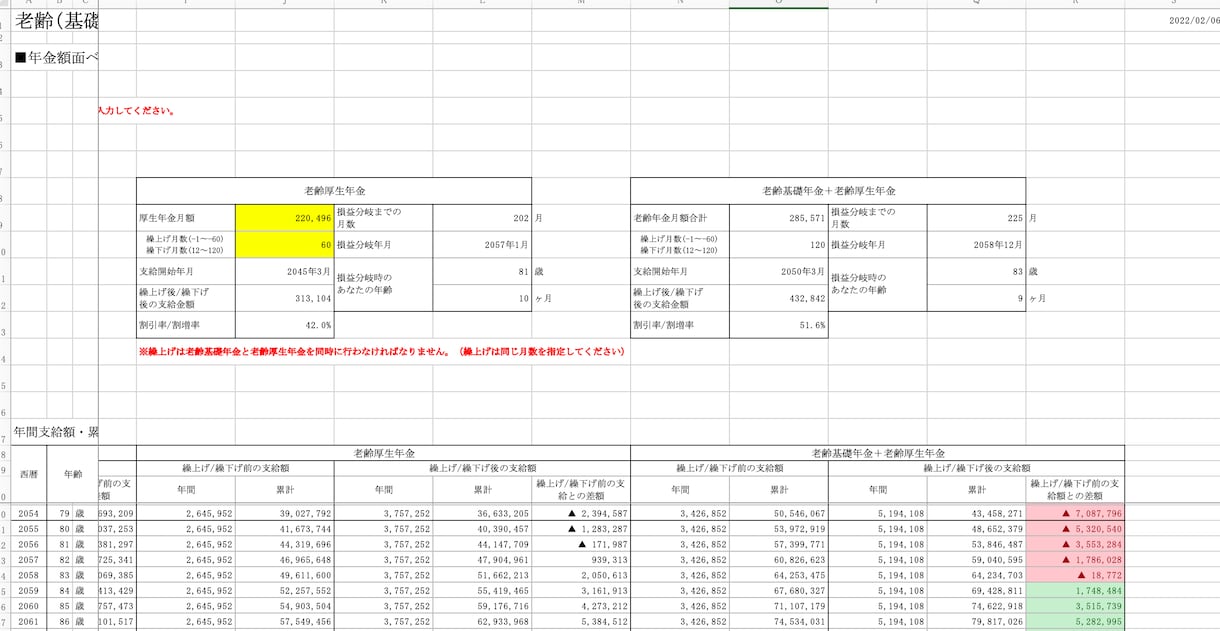Select the date cell 2022/02/06
Screen dimensions: 1220x631
(1193, 20)
